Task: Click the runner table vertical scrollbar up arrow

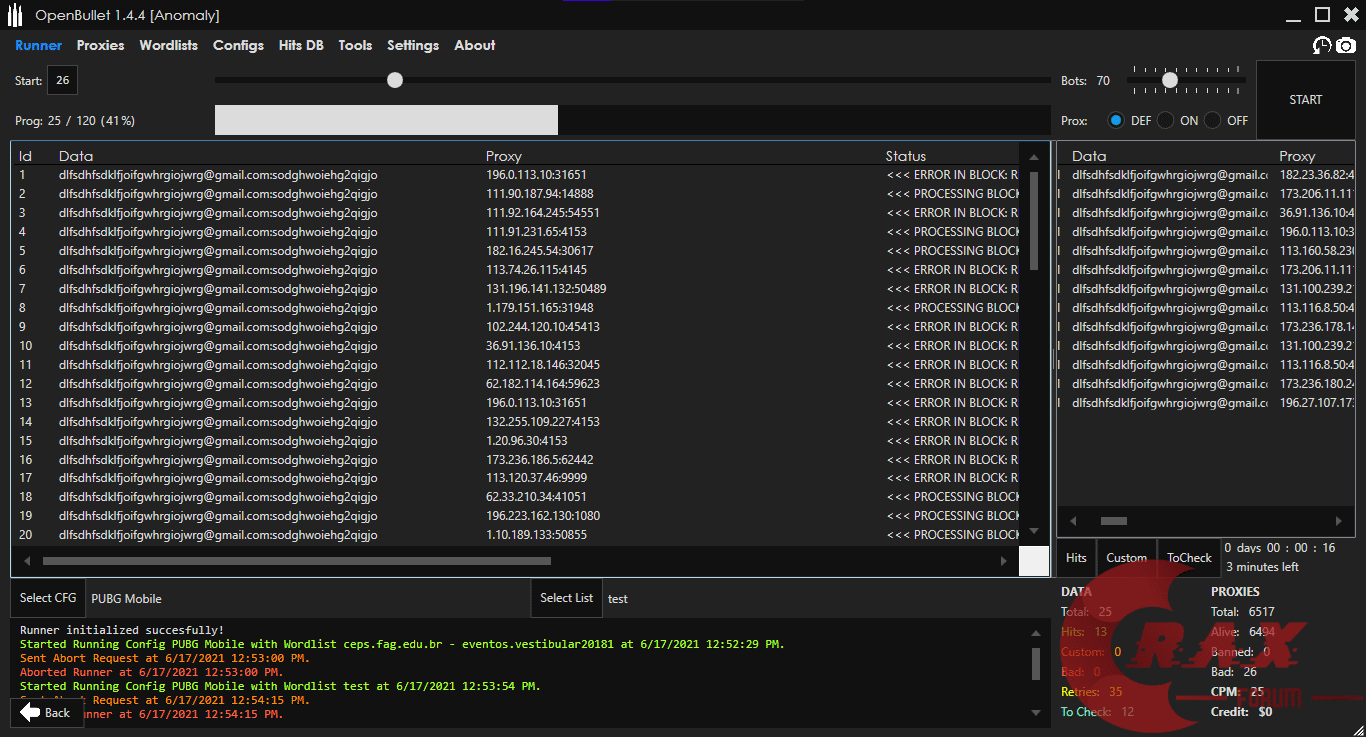Action: pos(1034,156)
